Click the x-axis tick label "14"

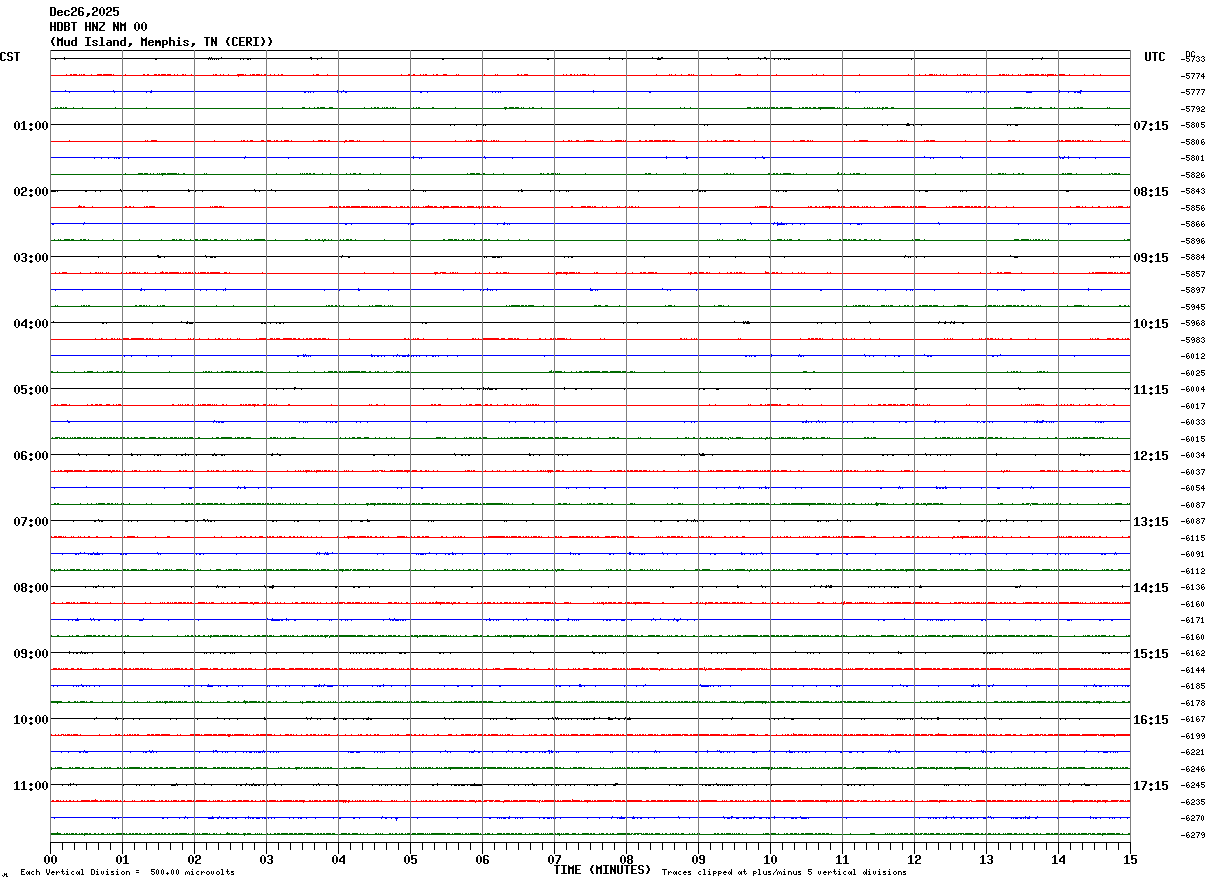click(x=1058, y=859)
